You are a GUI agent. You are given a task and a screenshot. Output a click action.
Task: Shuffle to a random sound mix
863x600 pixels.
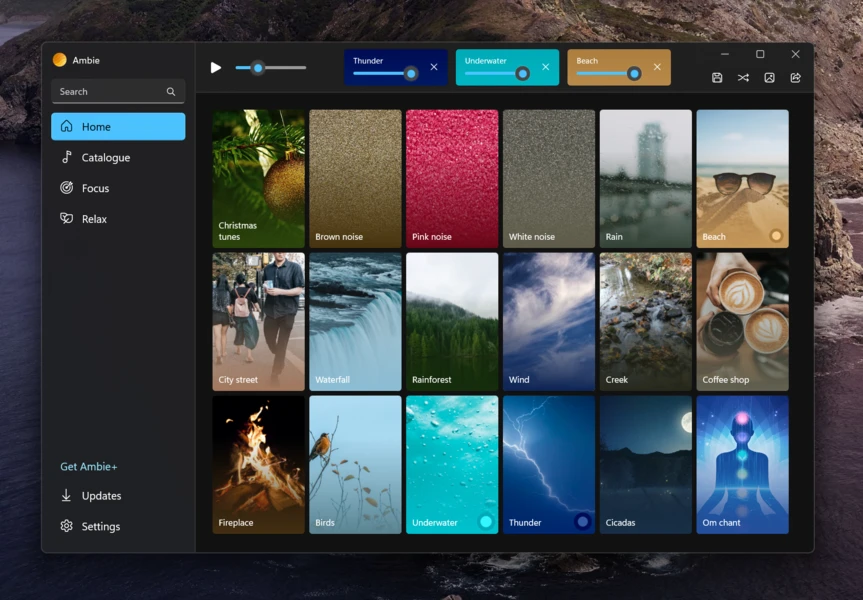(742, 77)
